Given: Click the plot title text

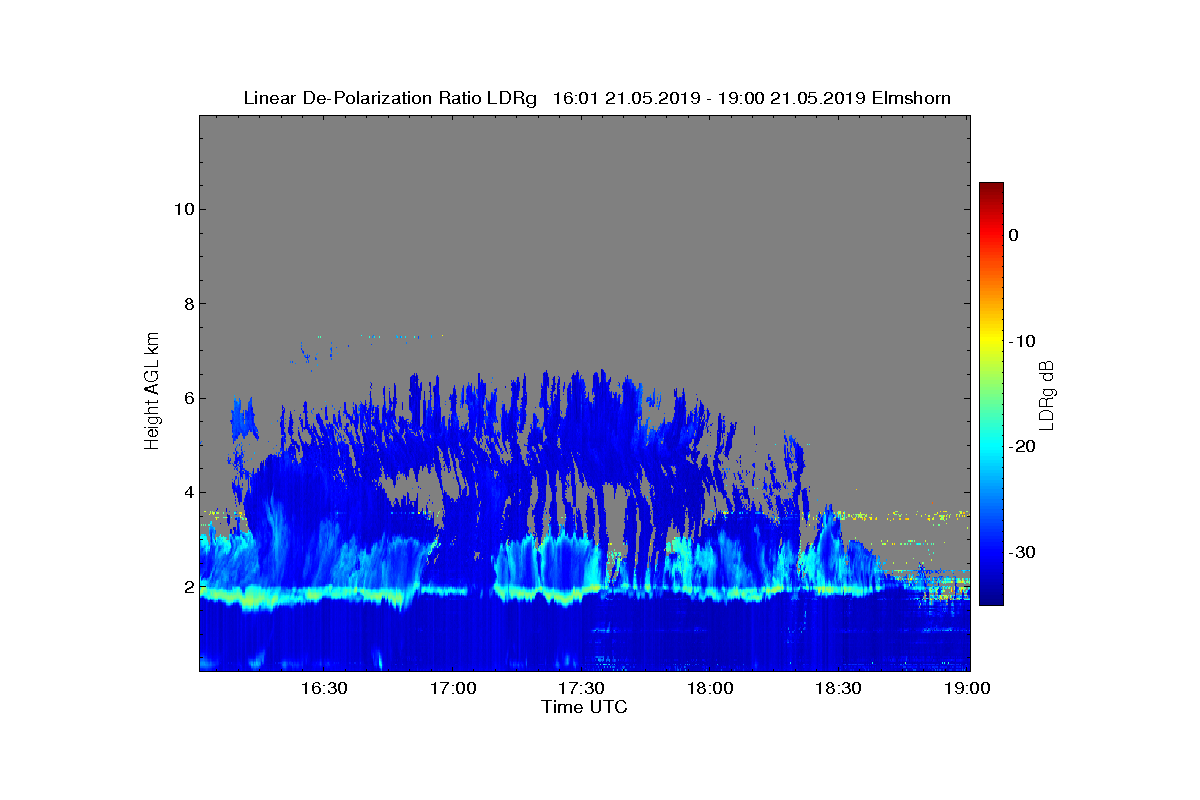Looking at the screenshot, I should pos(597,98).
